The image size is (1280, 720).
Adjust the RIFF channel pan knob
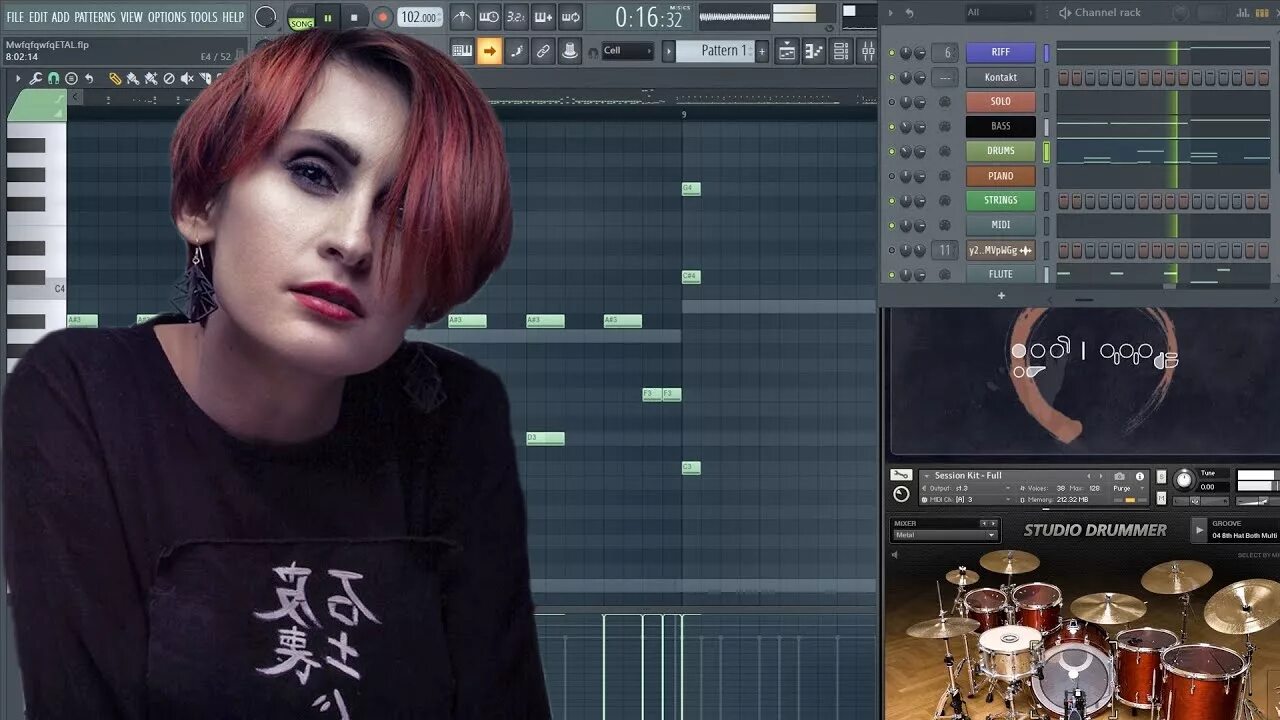[x=906, y=53]
